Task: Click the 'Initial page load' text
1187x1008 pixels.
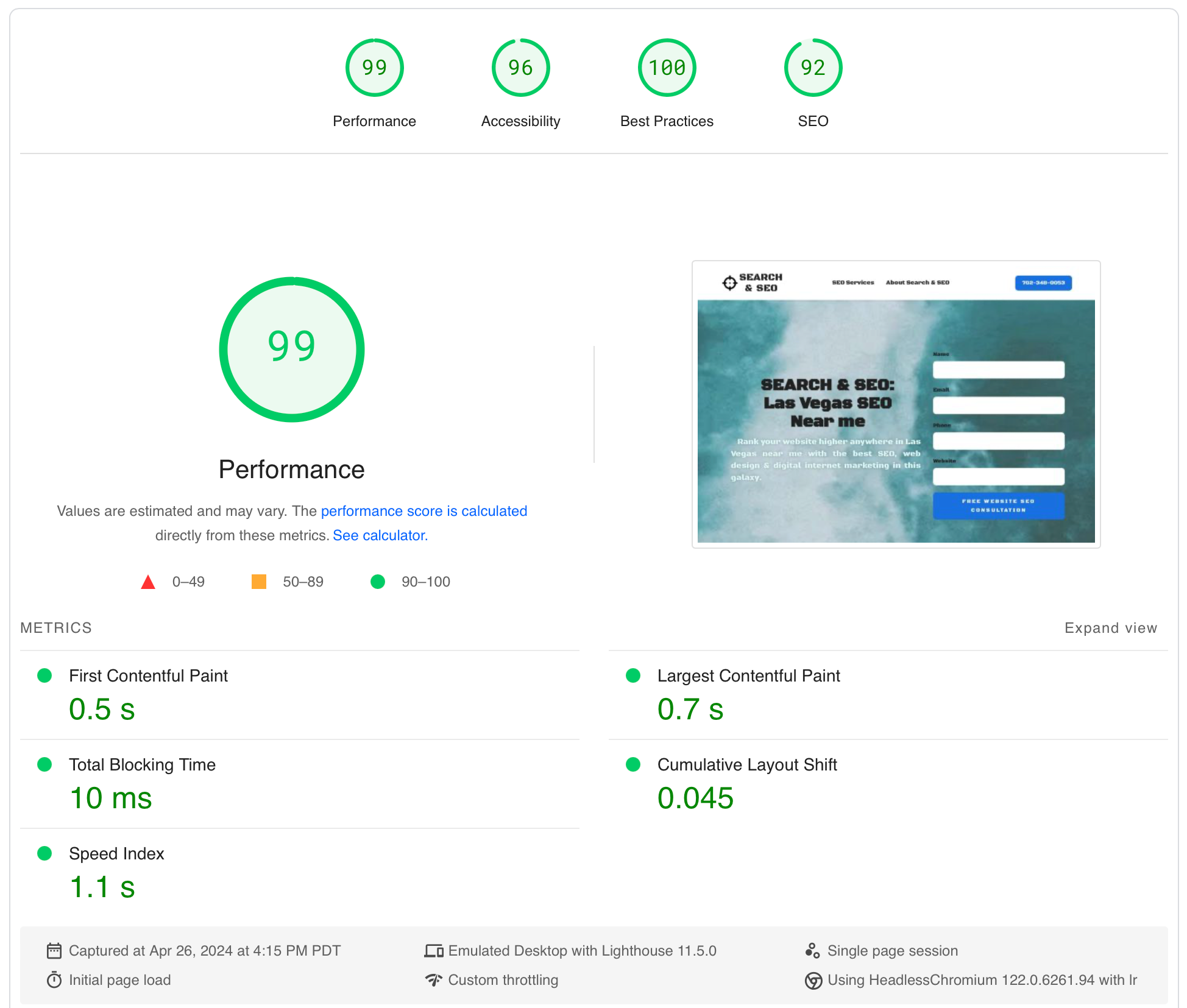Action: pyautogui.click(x=119, y=980)
